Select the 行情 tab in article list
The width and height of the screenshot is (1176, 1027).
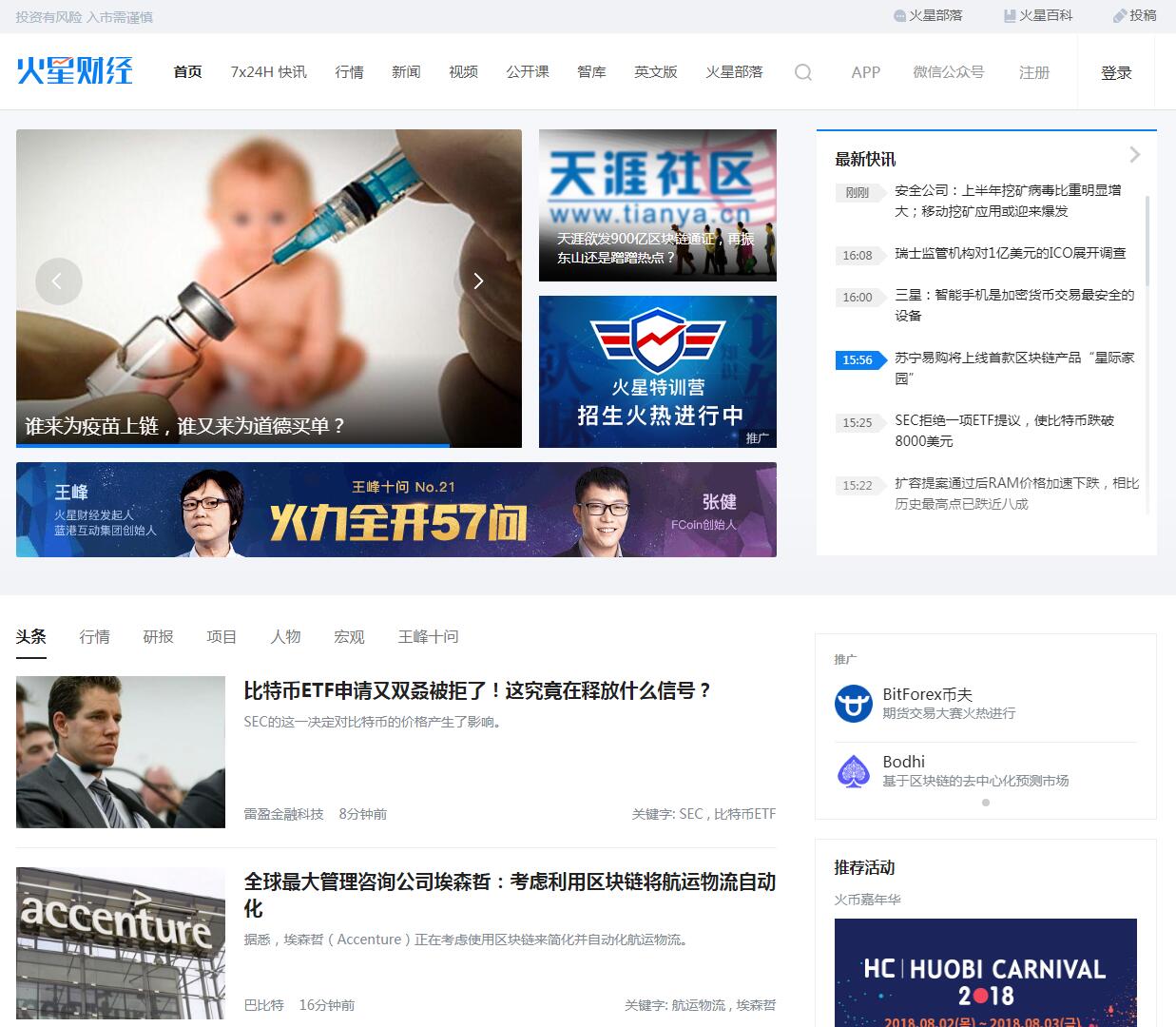(x=94, y=636)
